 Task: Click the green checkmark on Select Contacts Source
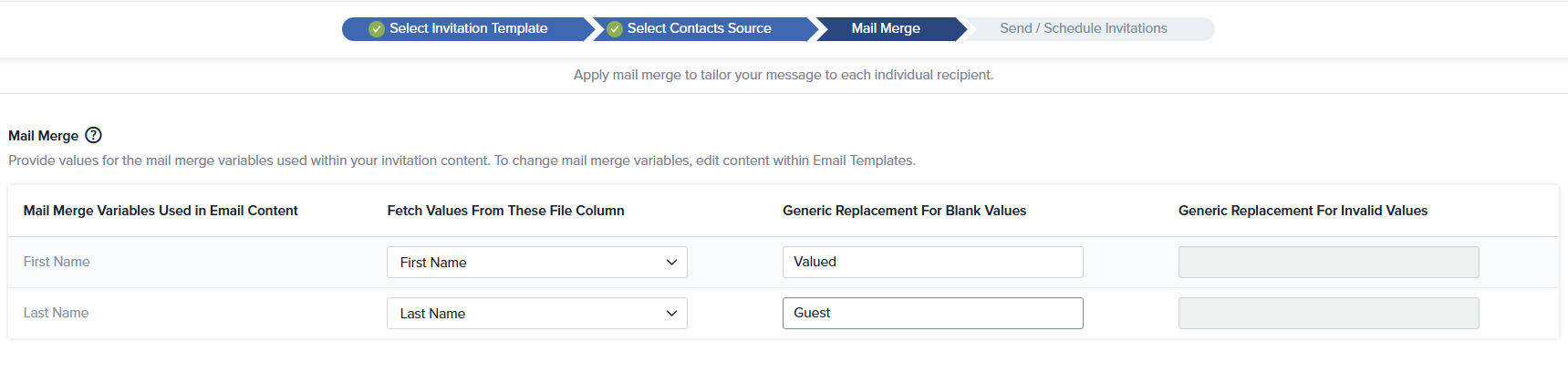click(x=615, y=29)
